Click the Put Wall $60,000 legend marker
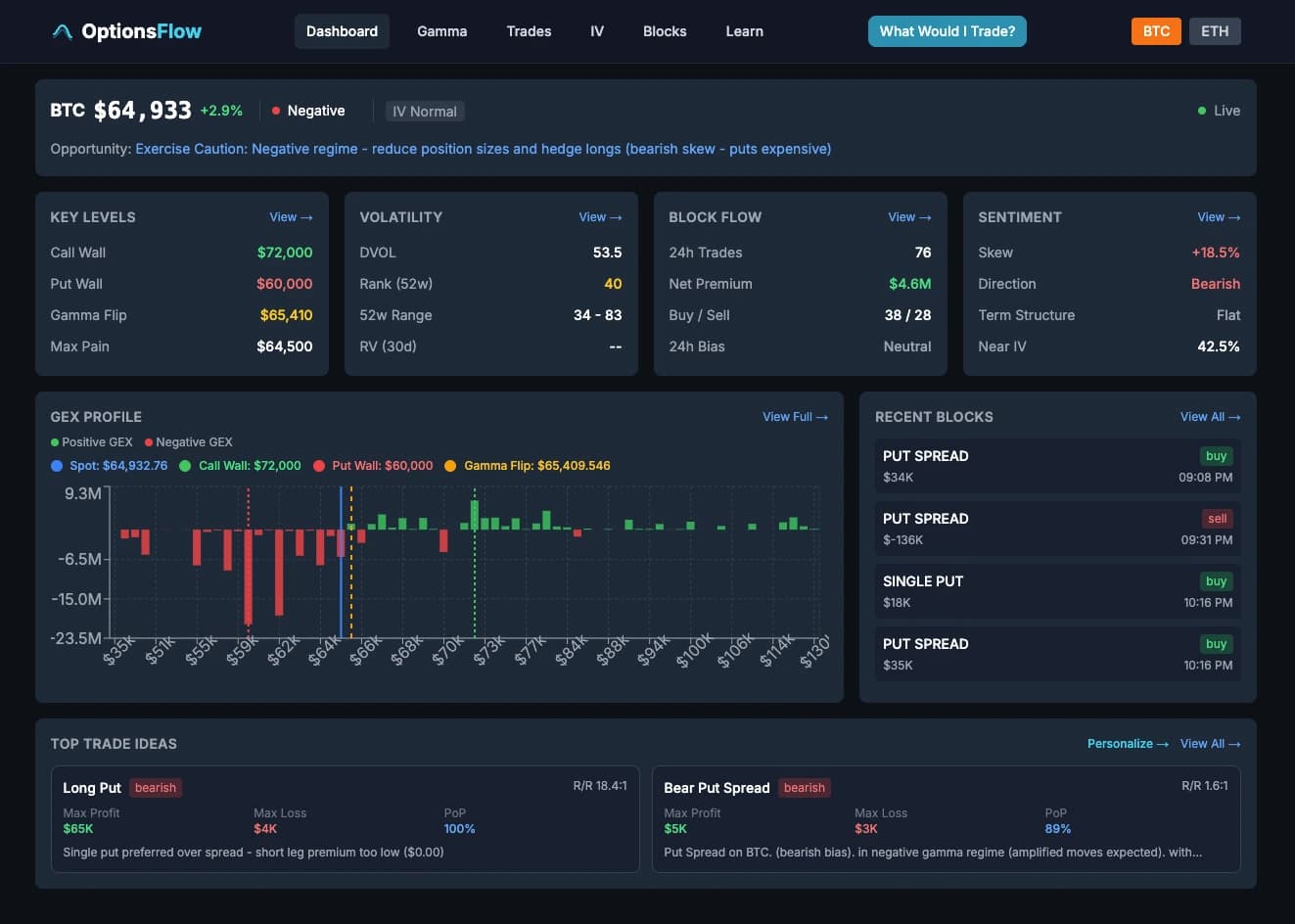 [318, 466]
